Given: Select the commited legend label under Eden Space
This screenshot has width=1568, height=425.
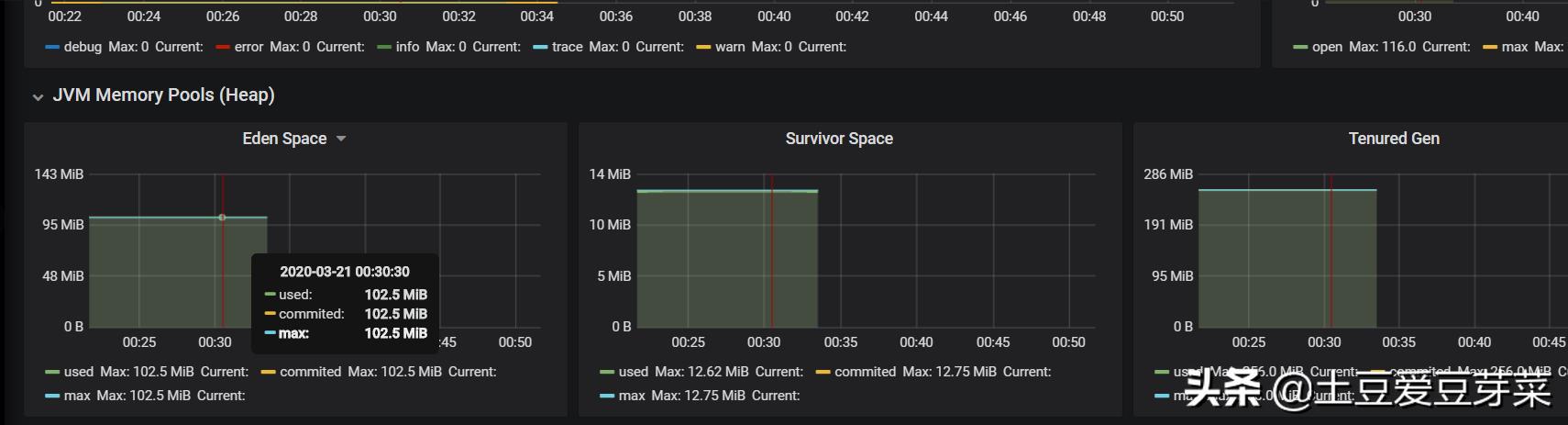Looking at the screenshot, I should pyautogui.click(x=311, y=372).
